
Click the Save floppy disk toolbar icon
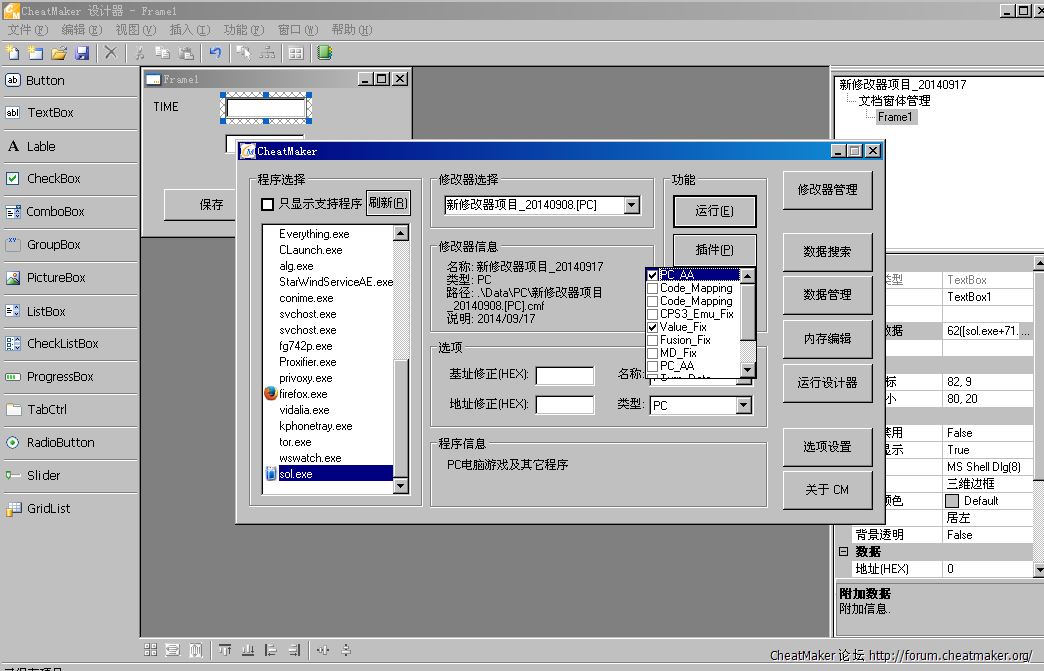(82, 53)
